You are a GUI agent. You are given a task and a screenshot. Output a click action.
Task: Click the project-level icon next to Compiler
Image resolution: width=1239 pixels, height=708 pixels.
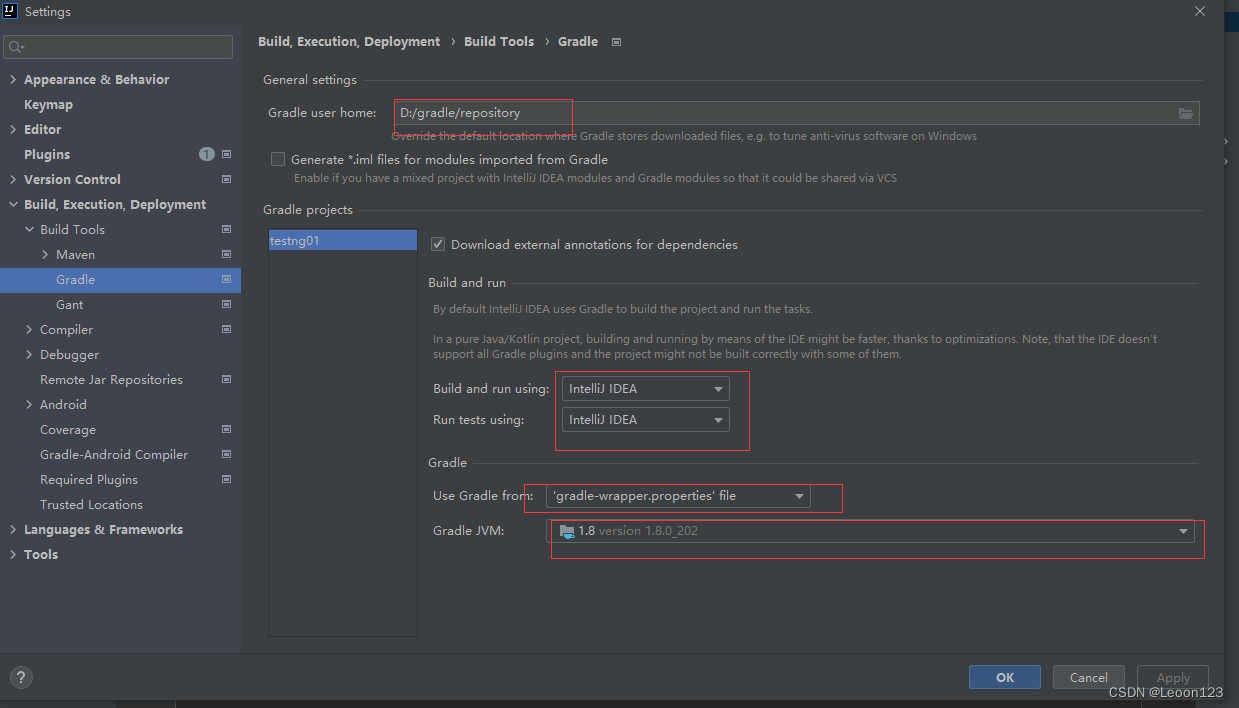[x=227, y=329]
